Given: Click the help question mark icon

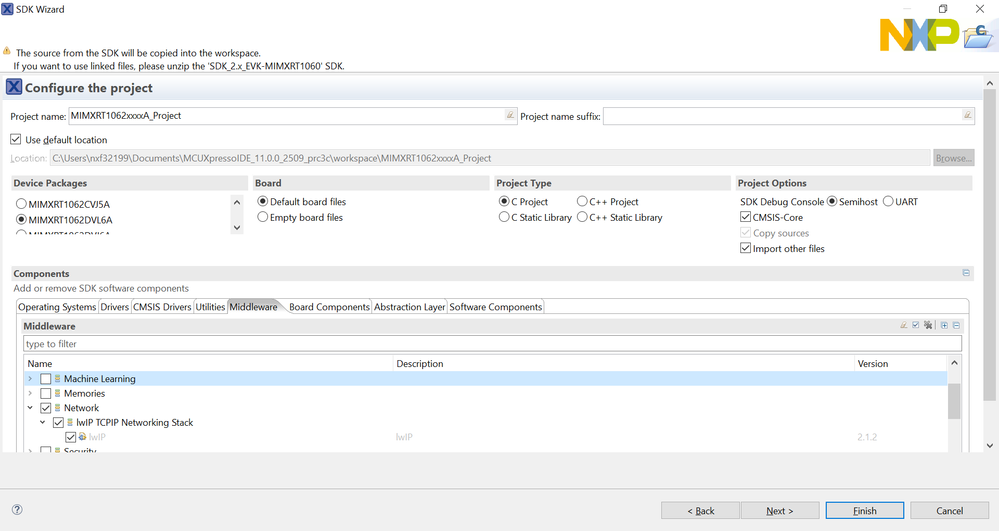Looking at the screenshot, I should 17,509.
